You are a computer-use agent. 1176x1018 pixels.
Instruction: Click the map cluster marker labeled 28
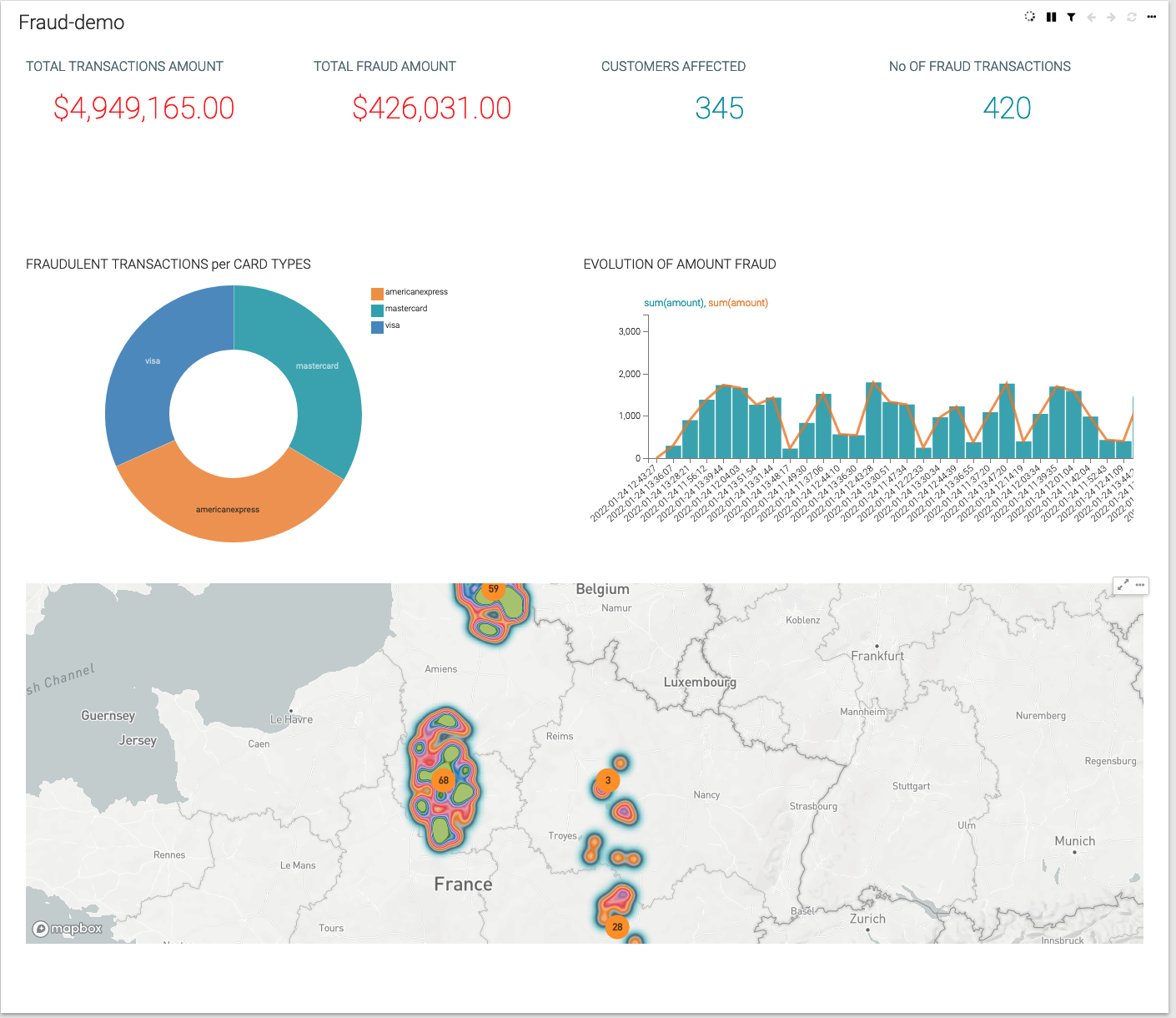617,927
